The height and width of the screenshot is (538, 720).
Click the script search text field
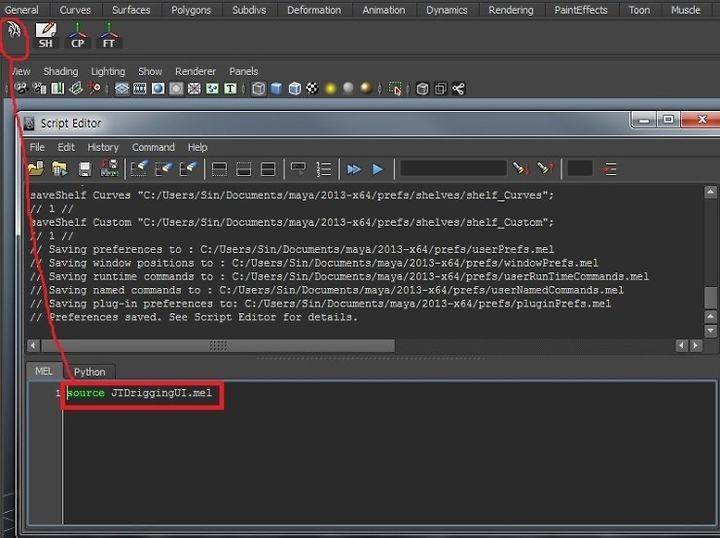coord(453,168)
